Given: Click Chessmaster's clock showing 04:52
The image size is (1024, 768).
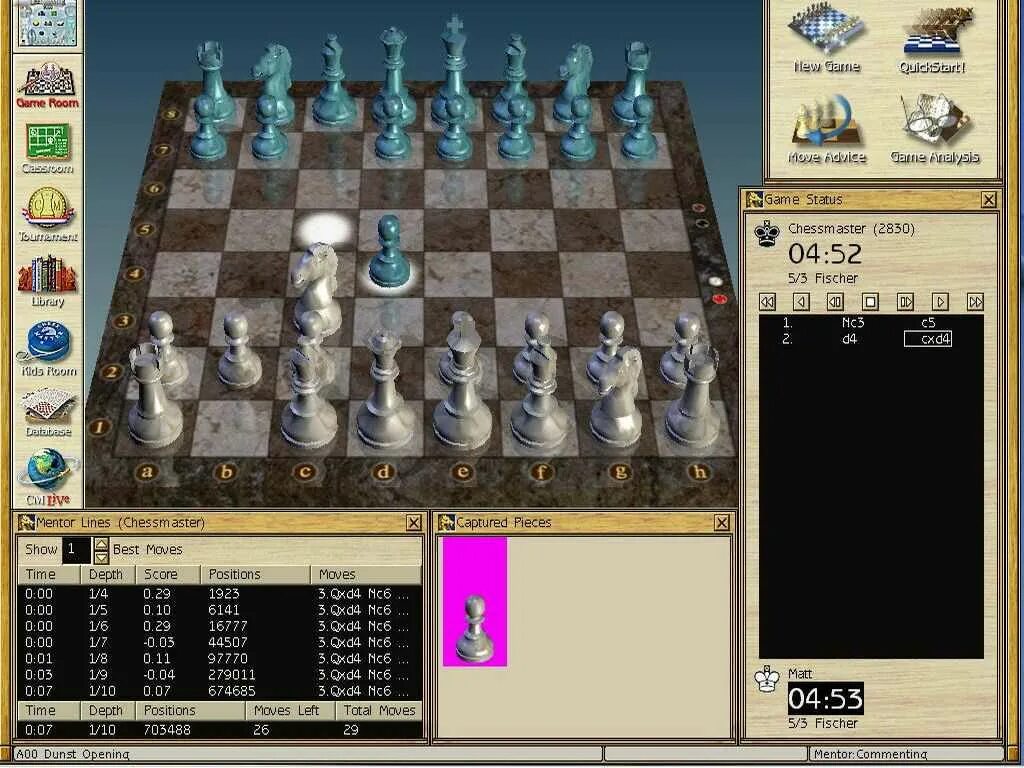Looking at the screenshot, I should 825,253.
